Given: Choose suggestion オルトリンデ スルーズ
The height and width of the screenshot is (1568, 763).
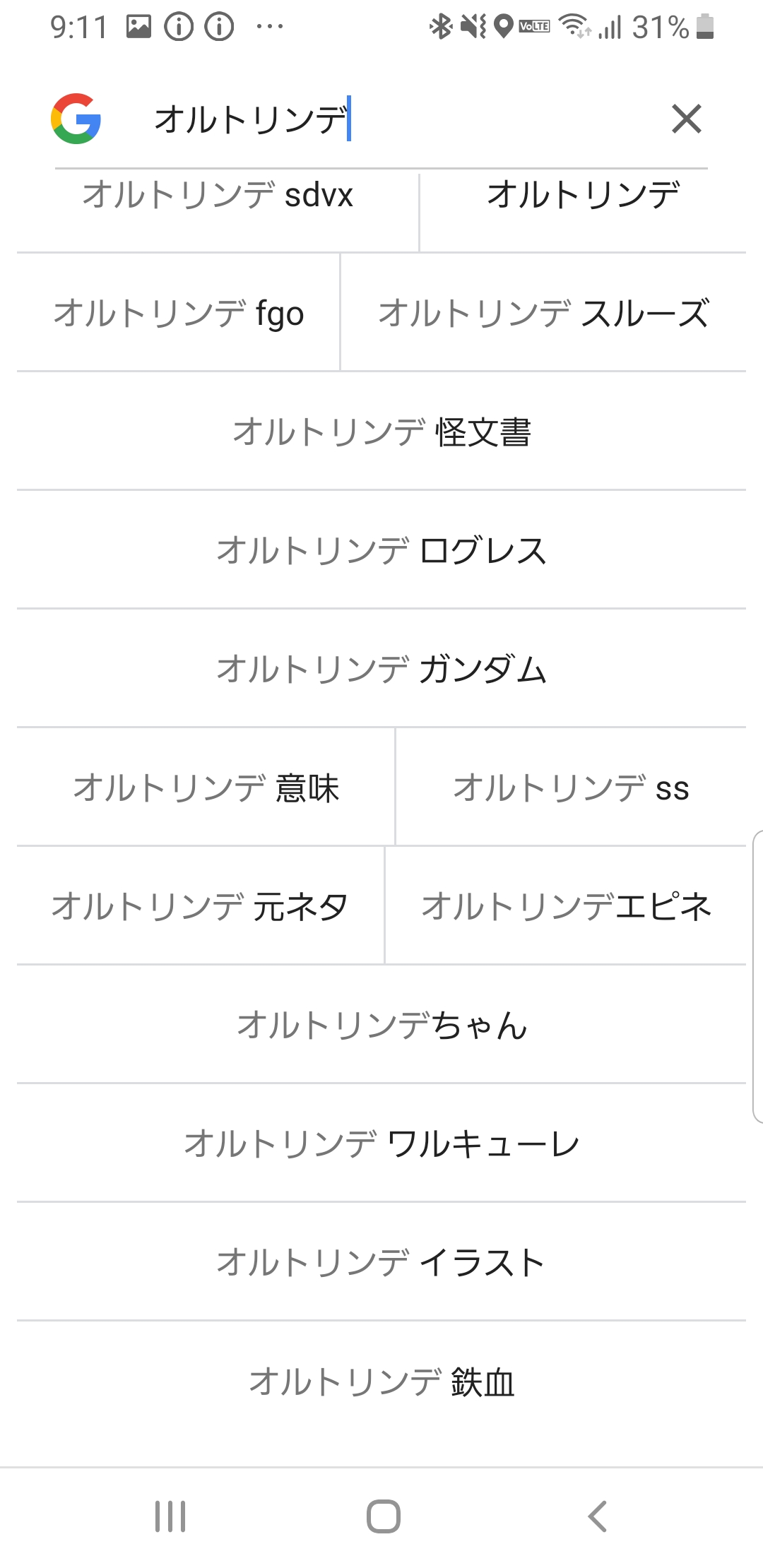Looking at the screenshot, I should click(543, 314).
